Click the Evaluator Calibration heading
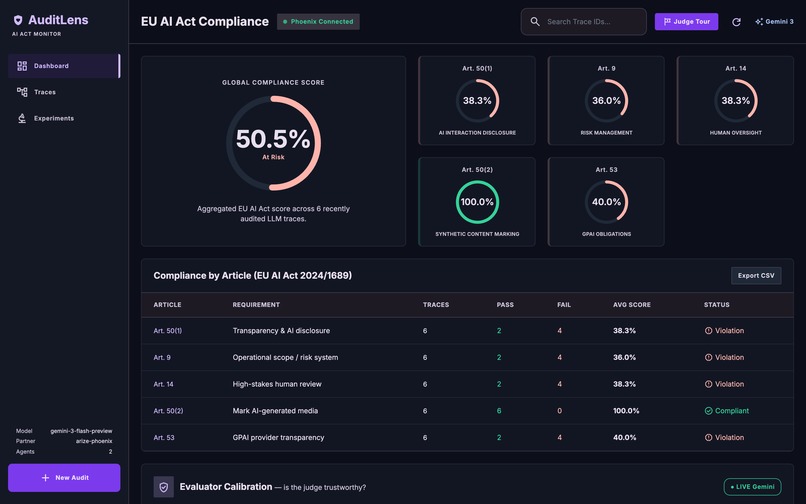 pyautogui.click(x=226, y=487)
